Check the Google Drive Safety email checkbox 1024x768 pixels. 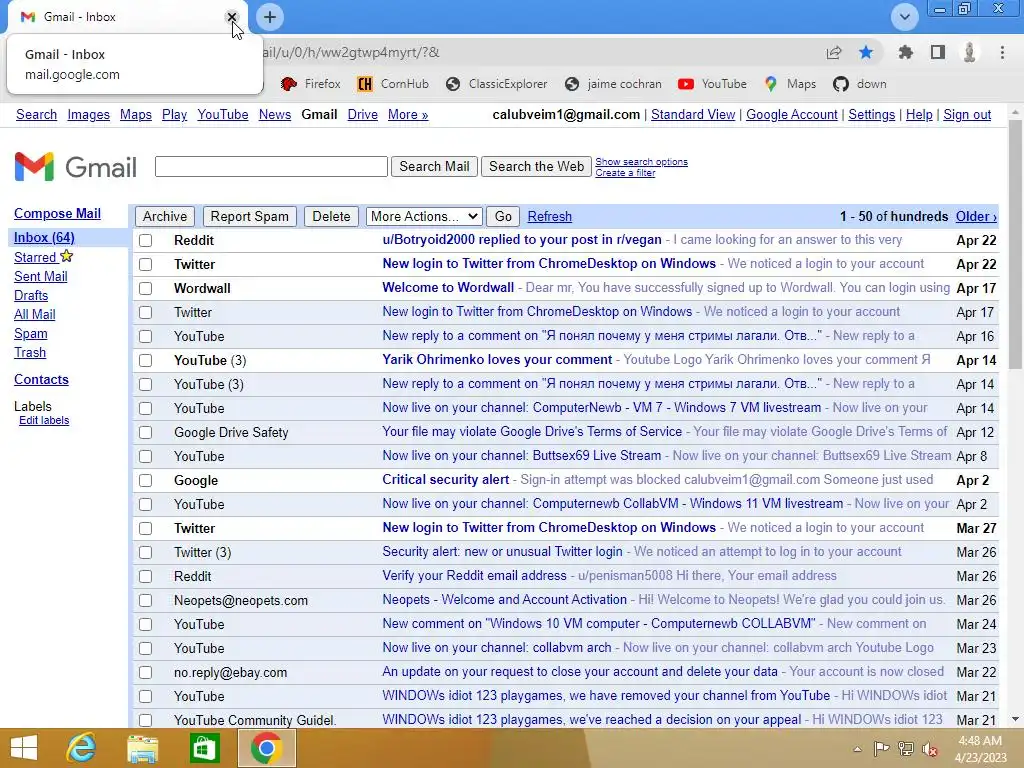[146, 432]
